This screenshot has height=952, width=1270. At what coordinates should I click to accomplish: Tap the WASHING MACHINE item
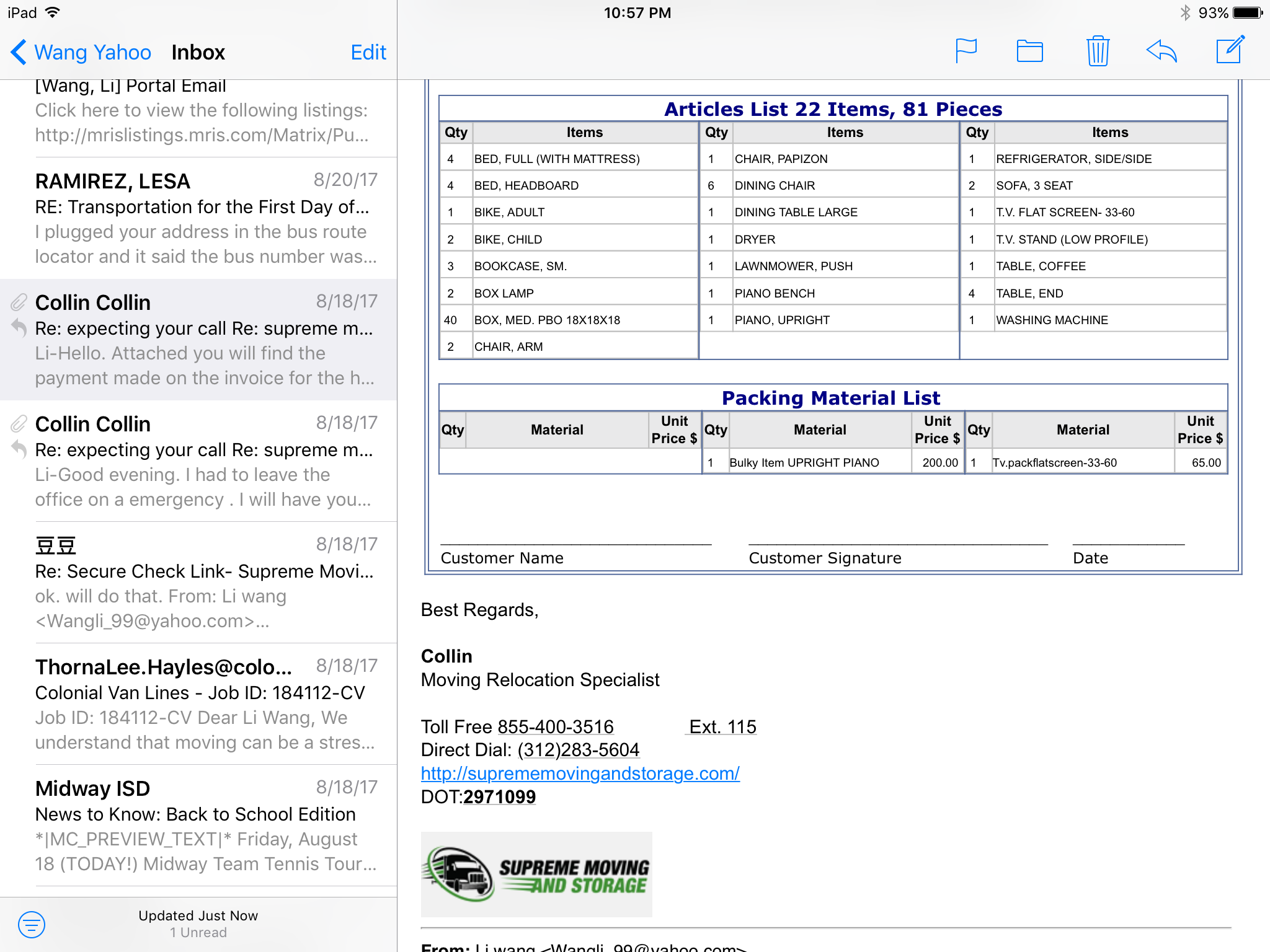[x=1052, y=320]
